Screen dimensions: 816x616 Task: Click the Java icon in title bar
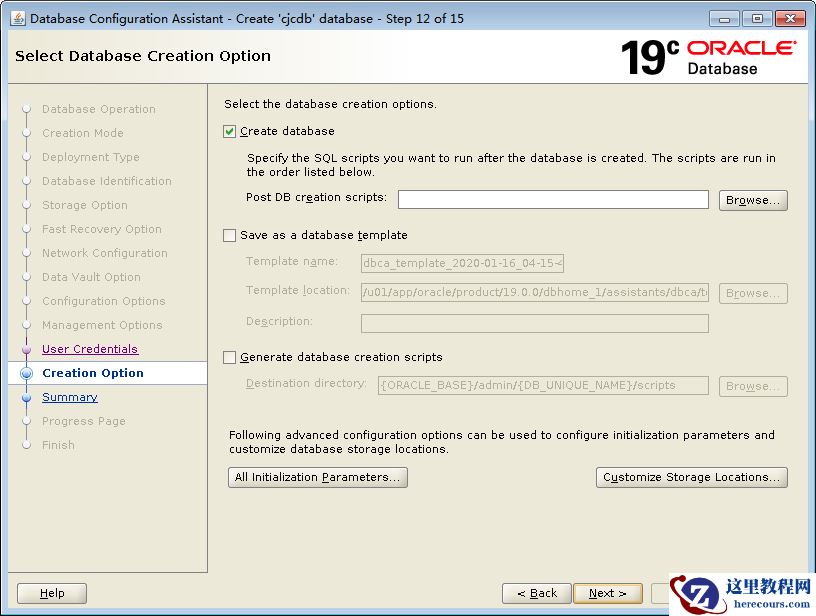pos(18,18)
